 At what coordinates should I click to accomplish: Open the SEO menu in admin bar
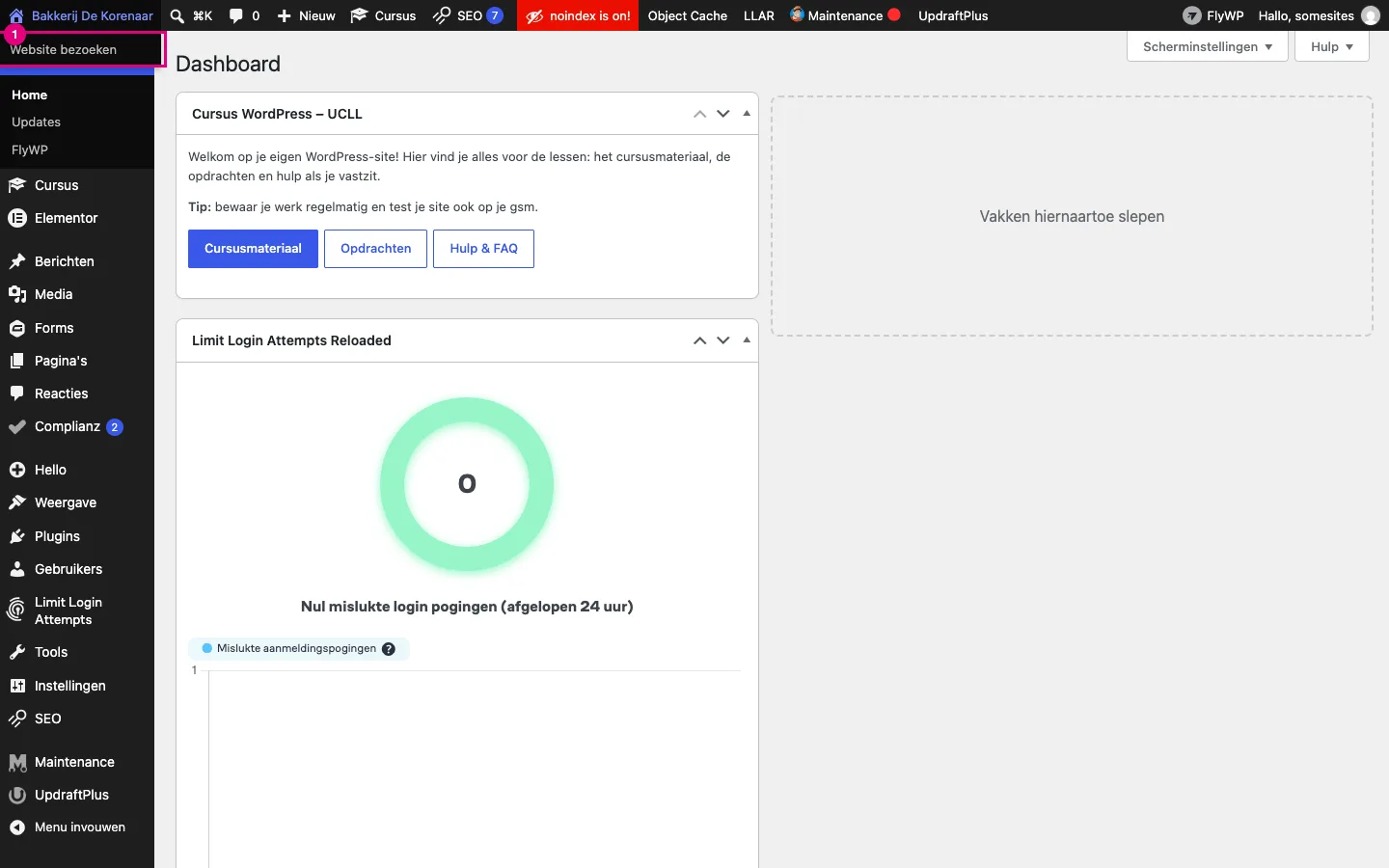tap(468, 15)
